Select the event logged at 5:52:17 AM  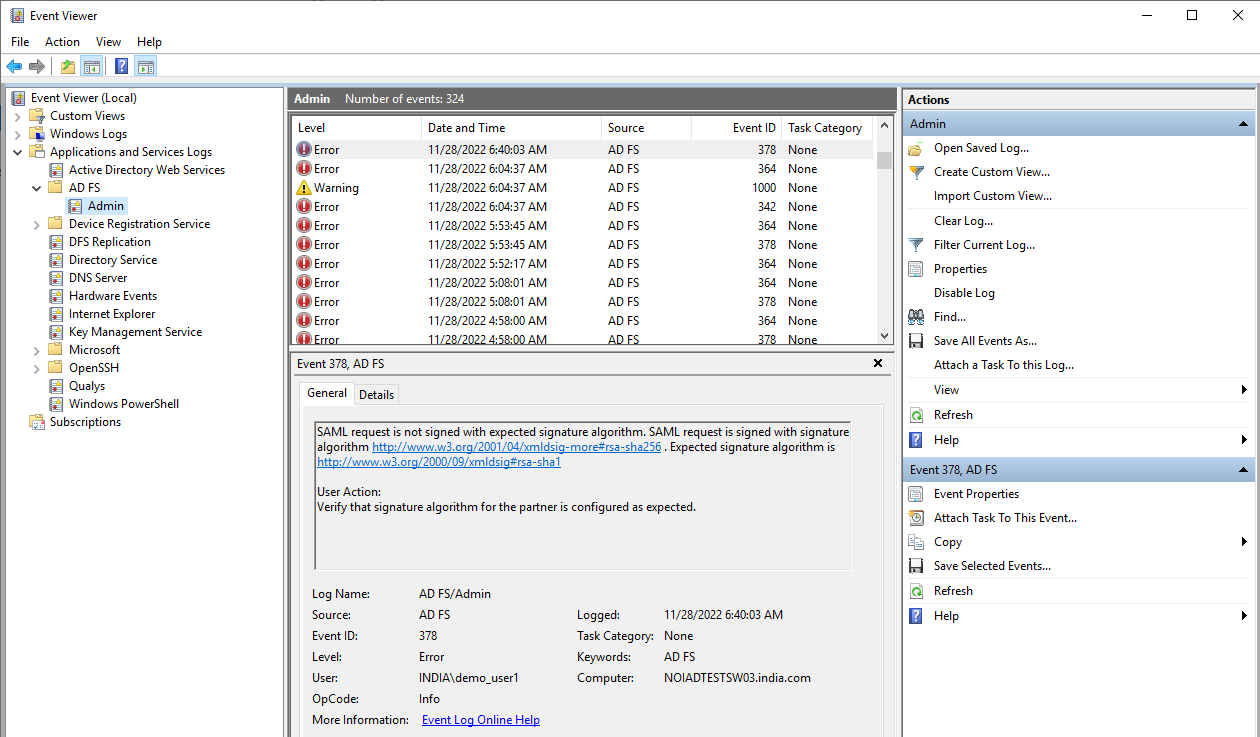pyautogui.click(x=584, y=264)
